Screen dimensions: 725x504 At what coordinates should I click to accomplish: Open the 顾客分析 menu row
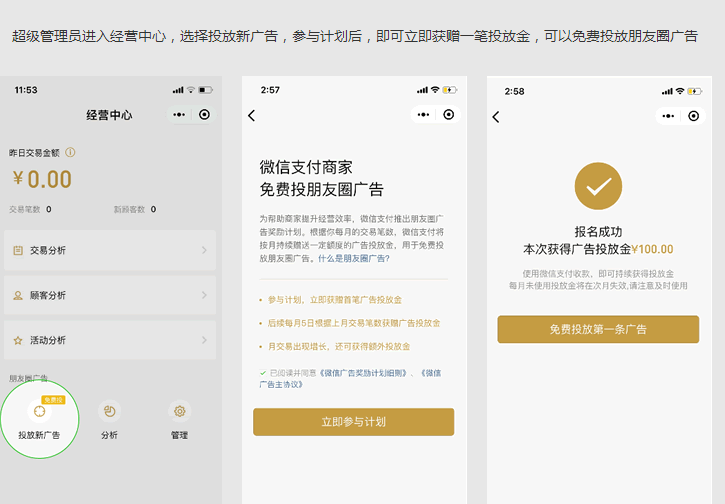pyautogui.click(x=110, y=295)
